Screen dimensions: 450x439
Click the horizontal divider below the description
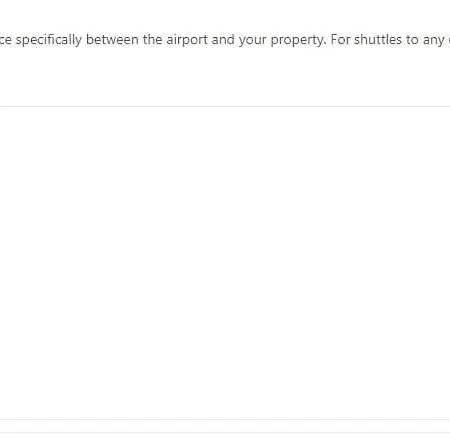click(x=225, y=107)
